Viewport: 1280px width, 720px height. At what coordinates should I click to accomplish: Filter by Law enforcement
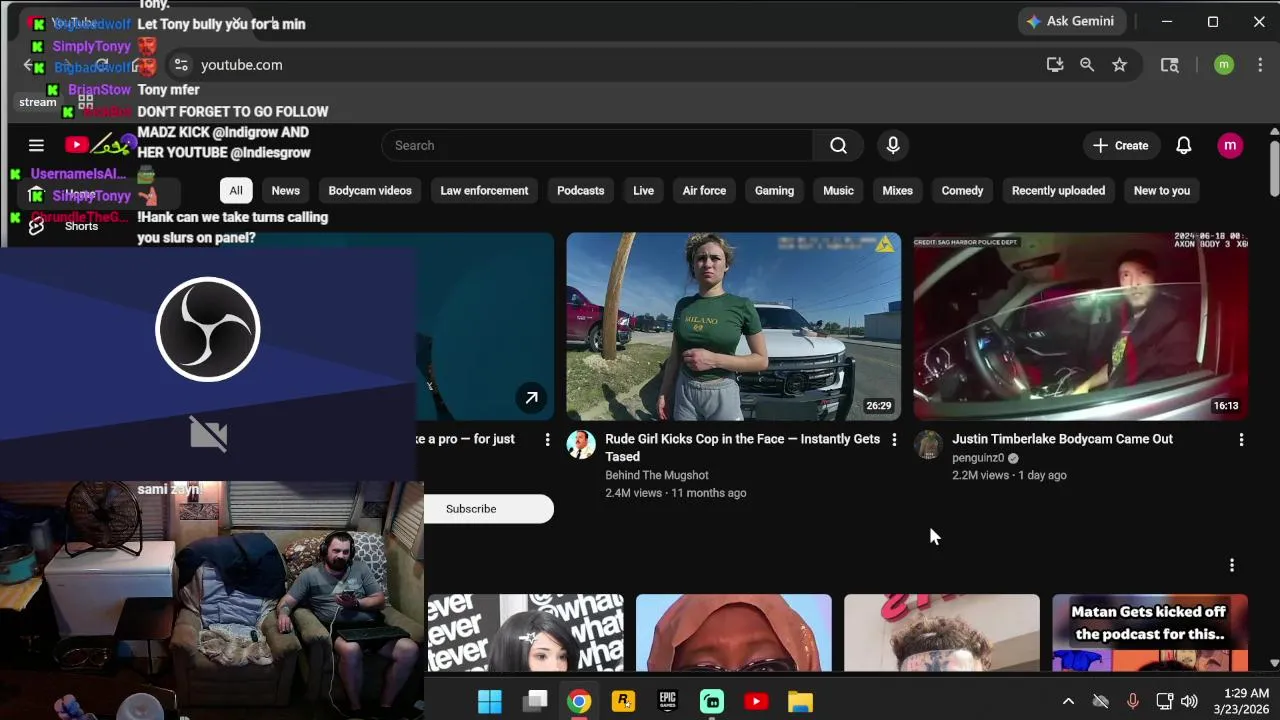[x=484, y=191]
